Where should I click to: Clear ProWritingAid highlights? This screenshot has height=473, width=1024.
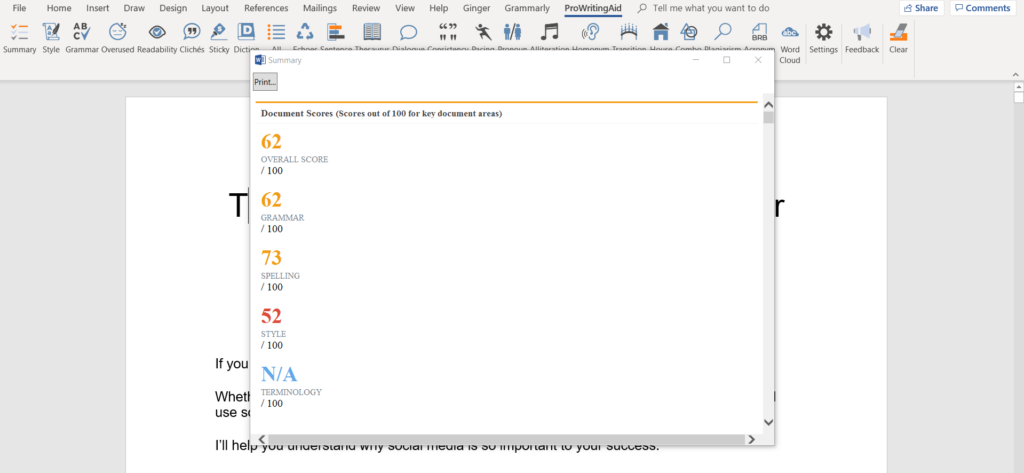[899, 38]
